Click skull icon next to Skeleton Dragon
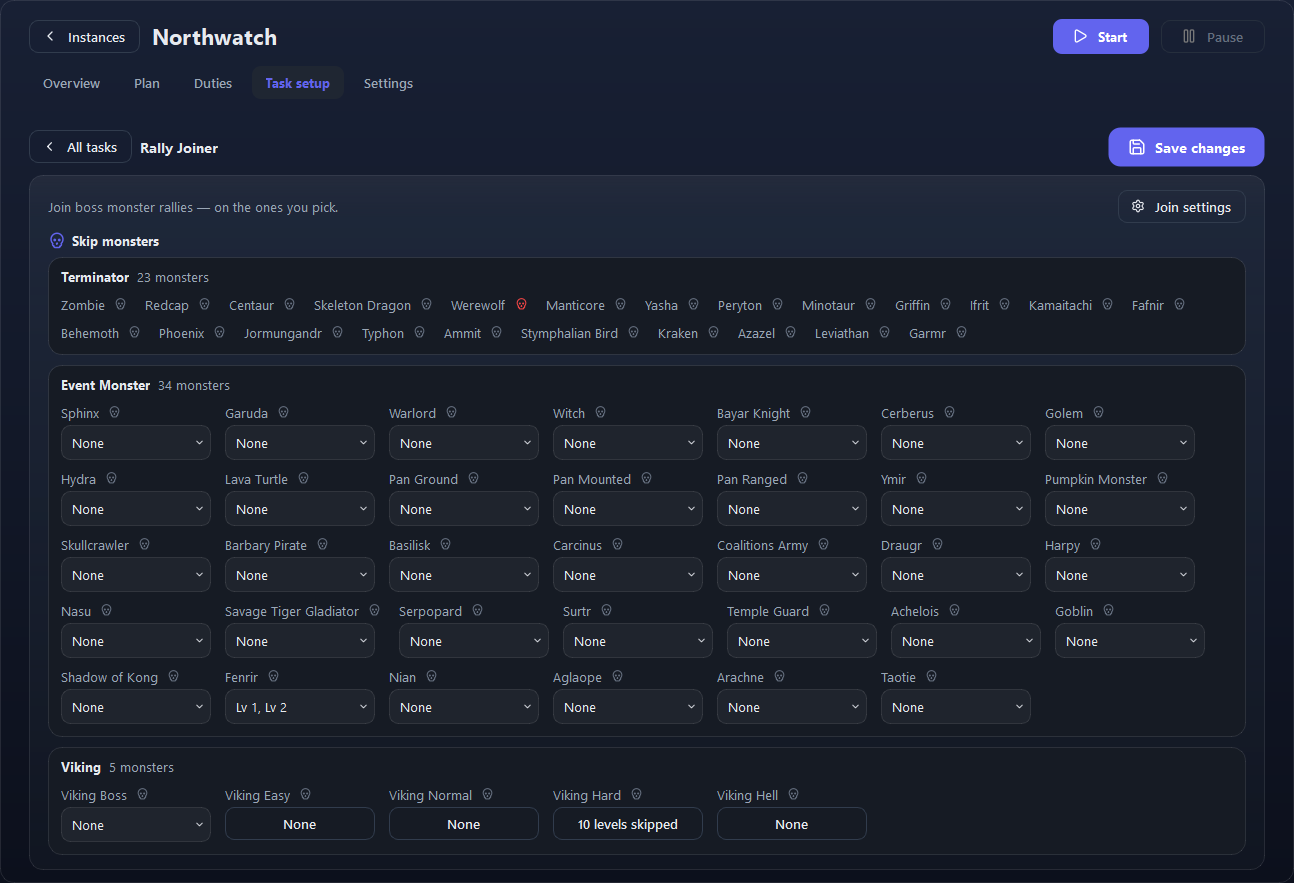The image size is (1294, 883). (x=426, y=305)
